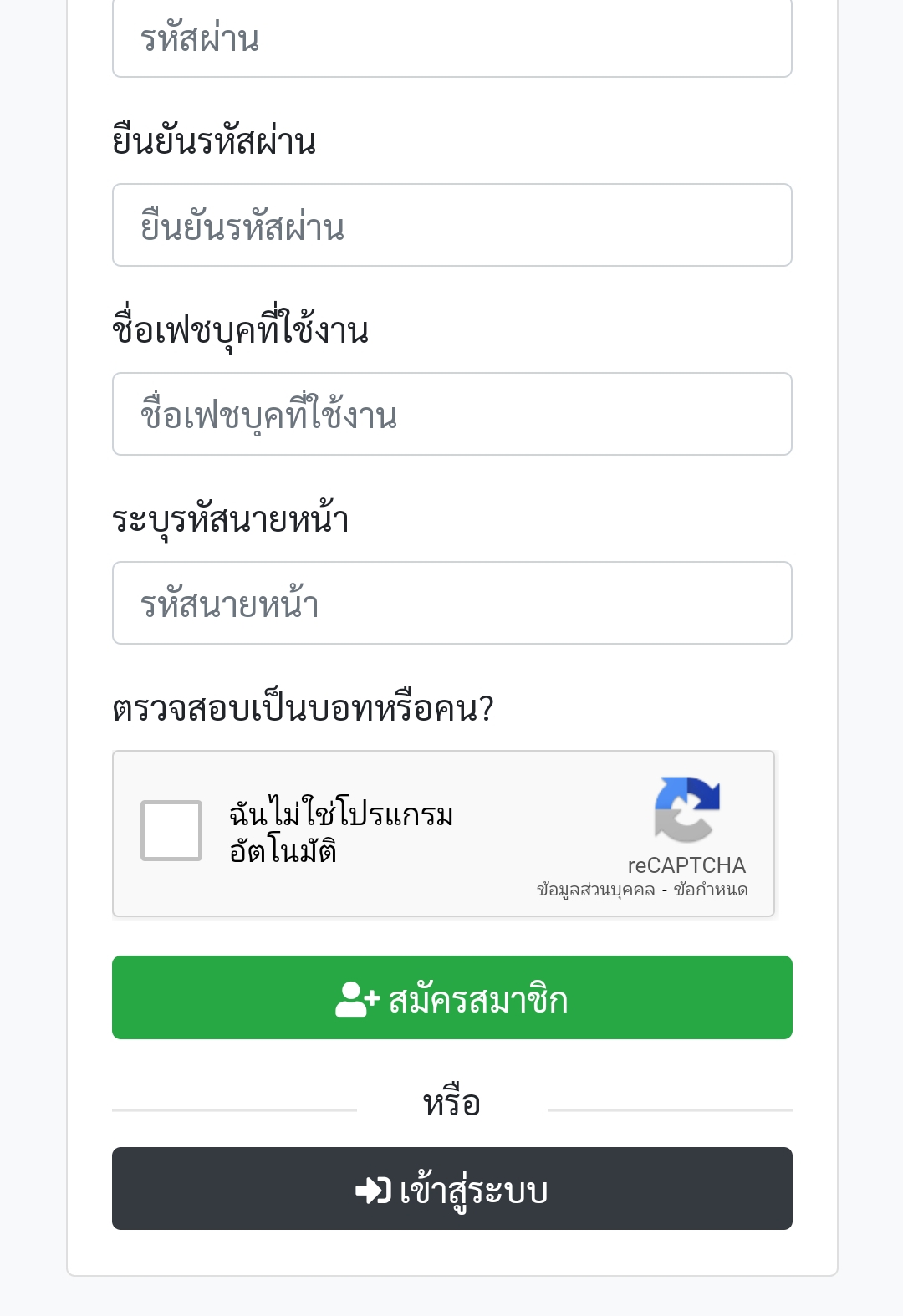This screenshot has height=1316, width=903.
Task: Click the หรือ divider text
Action: click(451, 1103)
